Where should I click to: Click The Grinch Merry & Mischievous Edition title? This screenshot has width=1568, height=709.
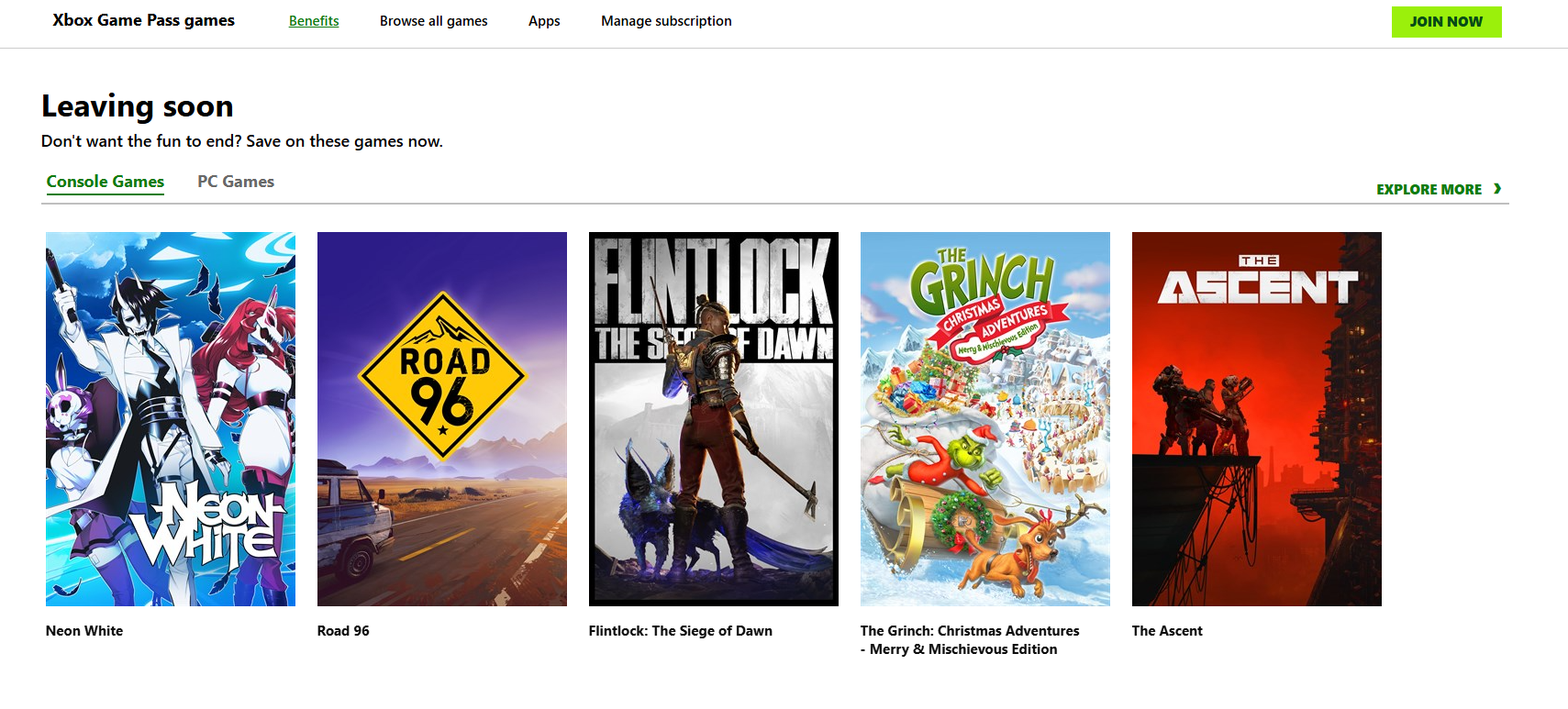tap(969, 640)
